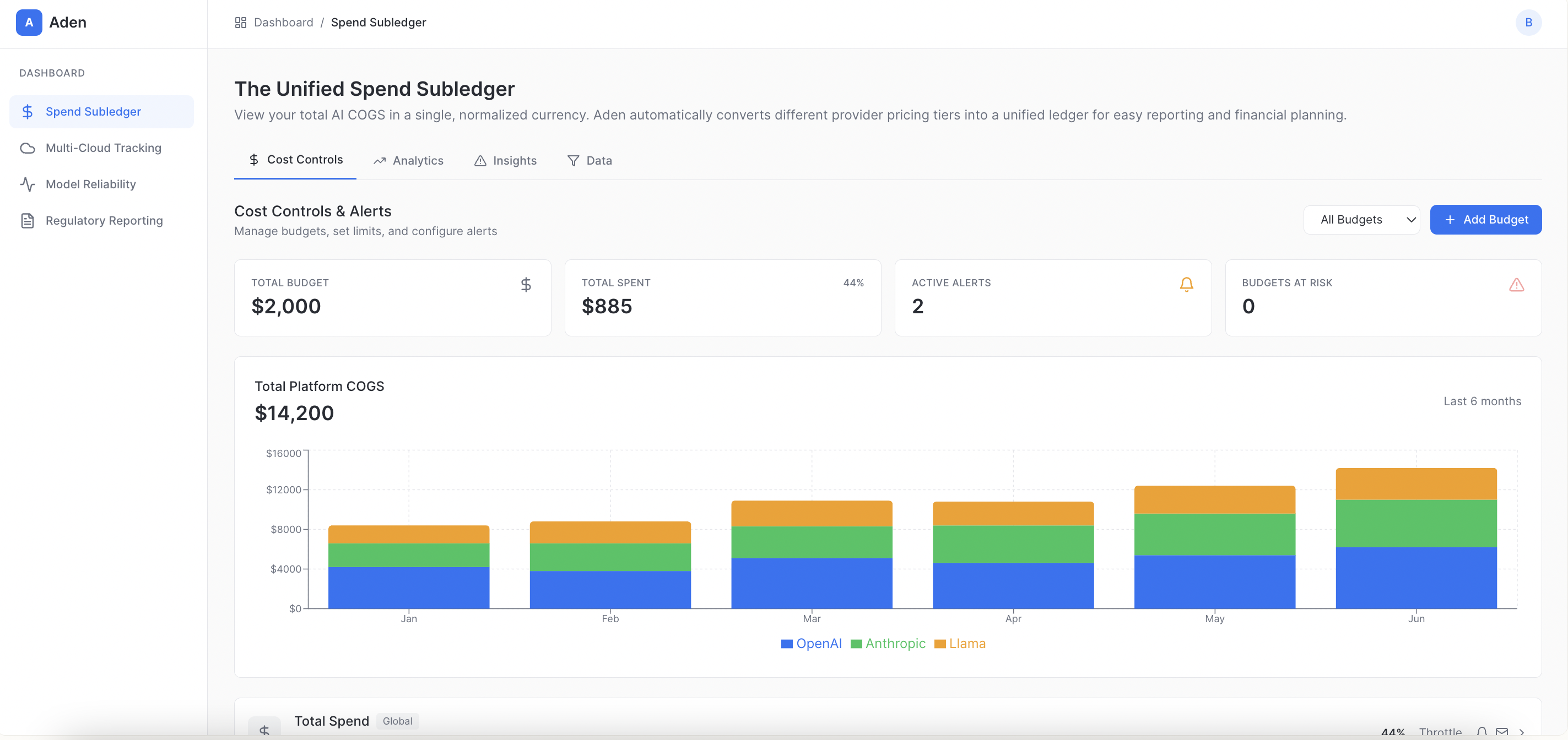This screenshot has height=740, width=1568.
Task: Open the user avatar B menu
Action: coord(1528,23)
